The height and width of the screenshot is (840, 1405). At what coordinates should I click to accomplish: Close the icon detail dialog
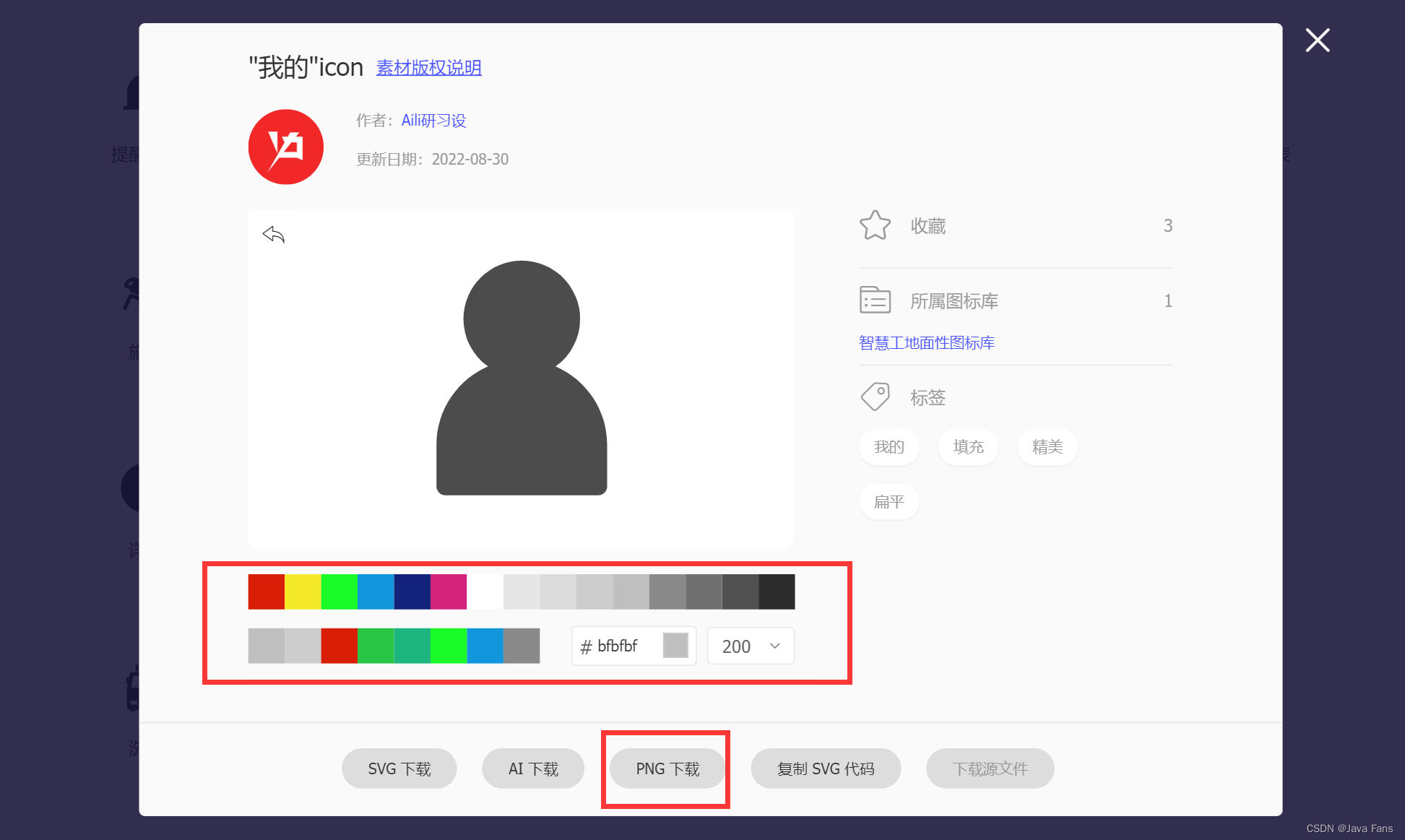[1318, 40]
